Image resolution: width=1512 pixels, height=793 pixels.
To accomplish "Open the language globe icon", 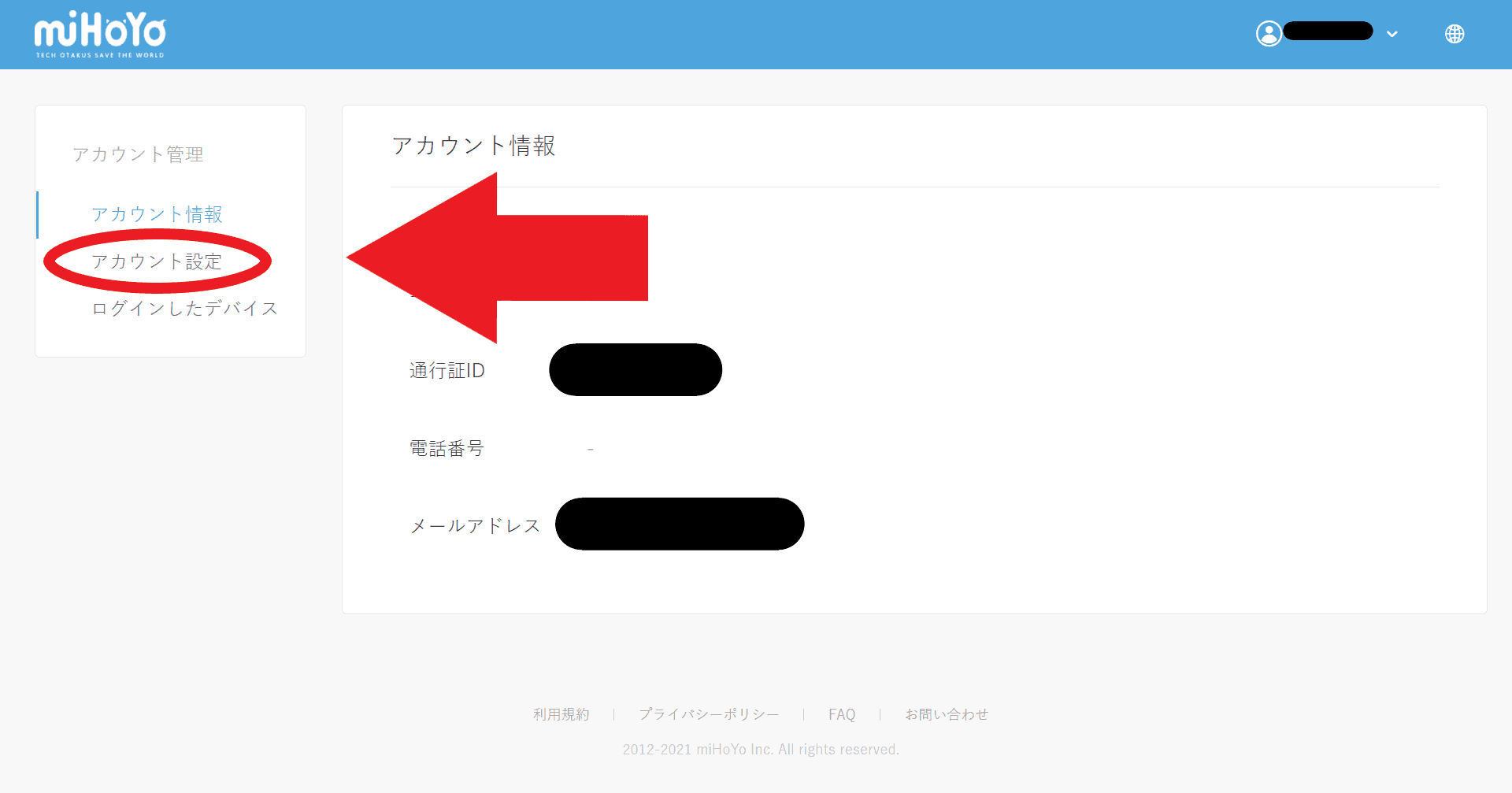I will click(x=1455, y=34).
